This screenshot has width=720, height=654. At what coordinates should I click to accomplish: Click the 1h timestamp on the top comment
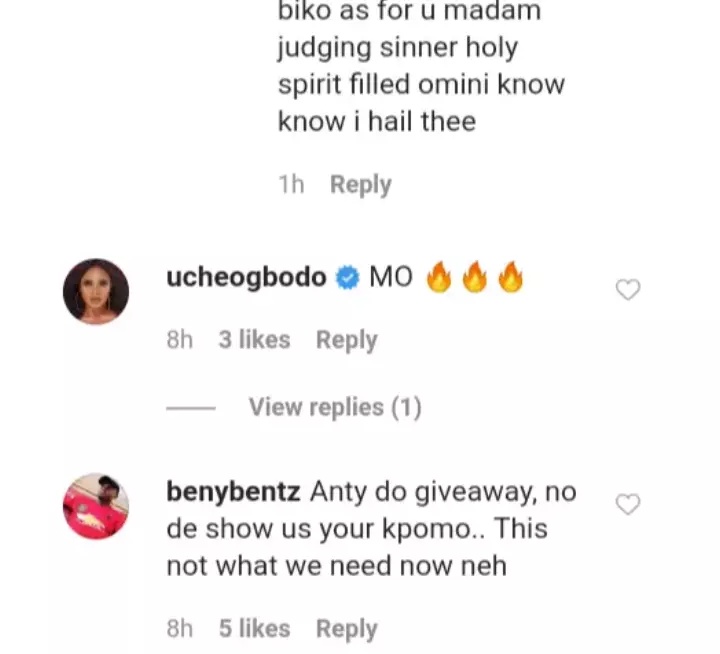291,184
